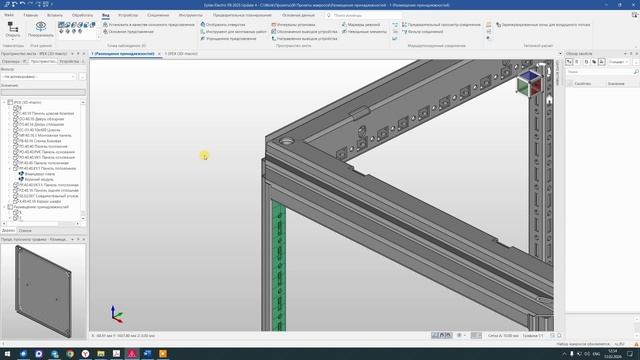
Task: Click Основное представление in the ribbon
Action: coord(128,31)
